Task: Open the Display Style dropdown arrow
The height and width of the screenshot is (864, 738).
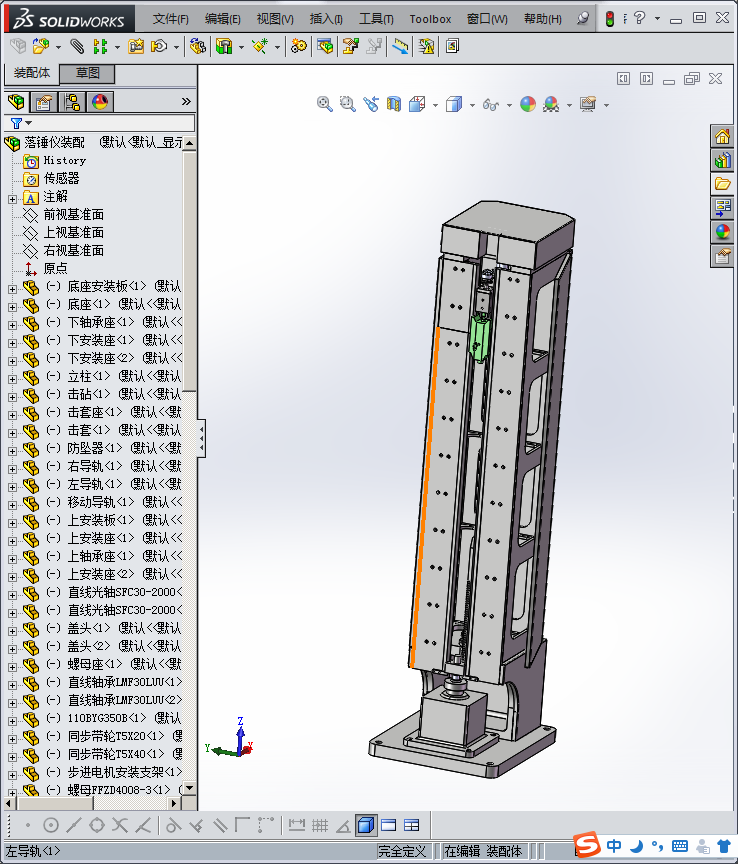Action: pyautogui.click(x=472, y=105)
